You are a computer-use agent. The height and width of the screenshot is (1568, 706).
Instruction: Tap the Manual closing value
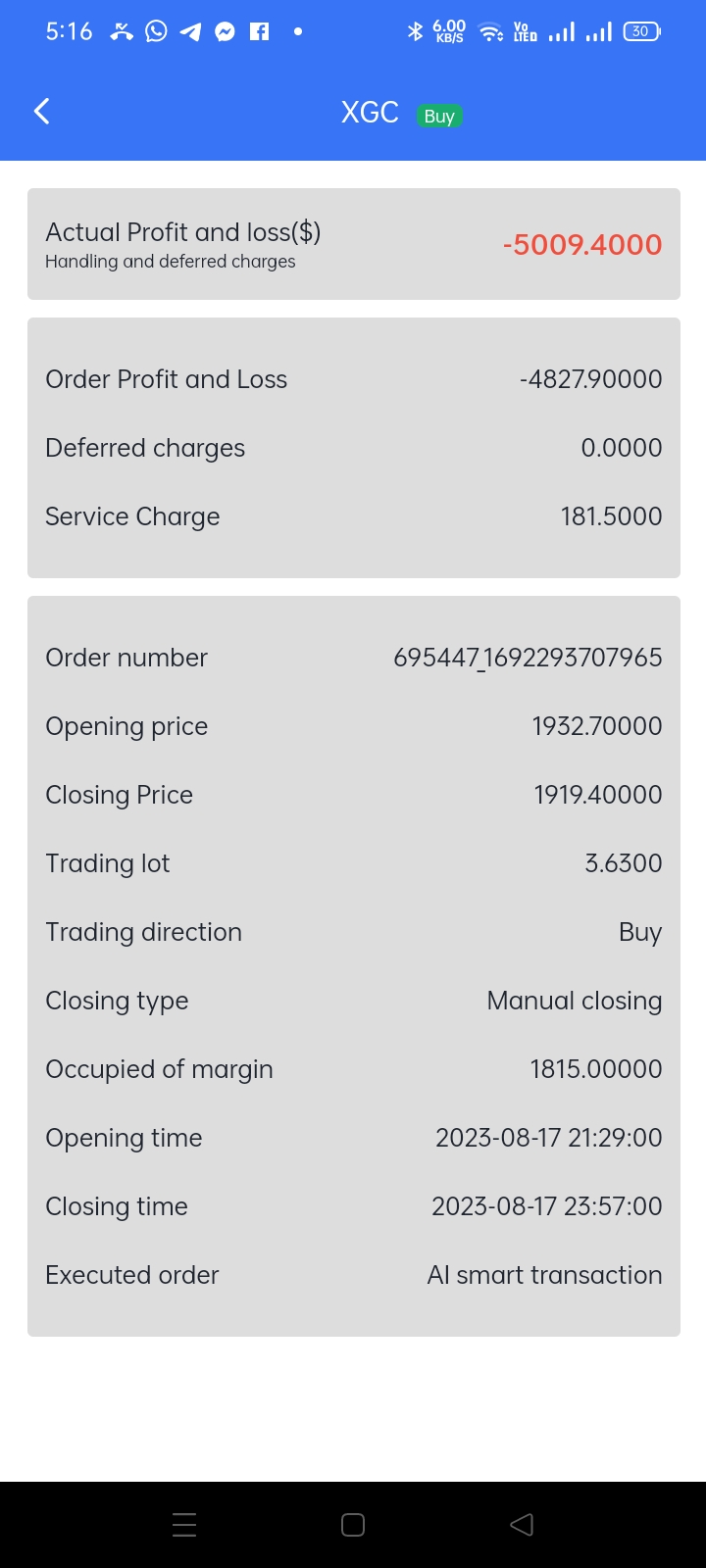574,1001
